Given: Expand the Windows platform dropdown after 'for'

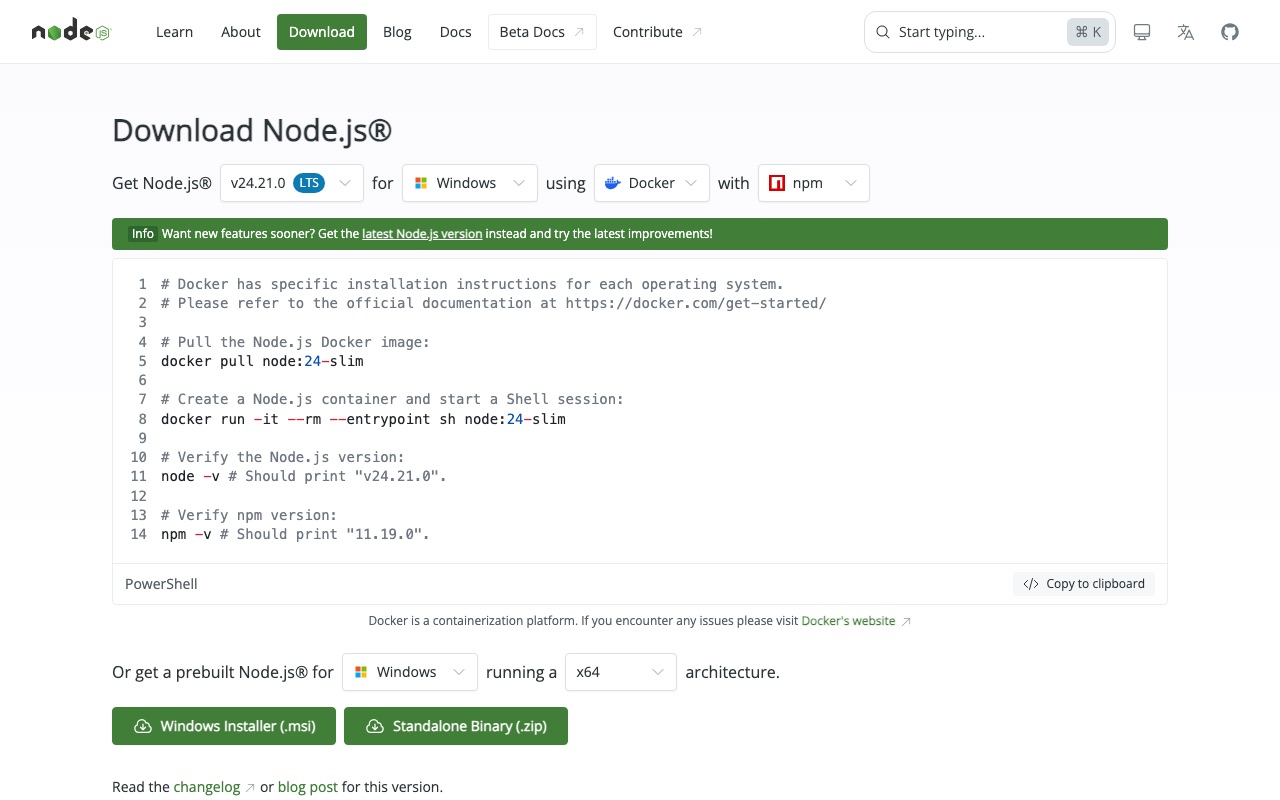Looking at the screenshot, I should tap(470, 183).
